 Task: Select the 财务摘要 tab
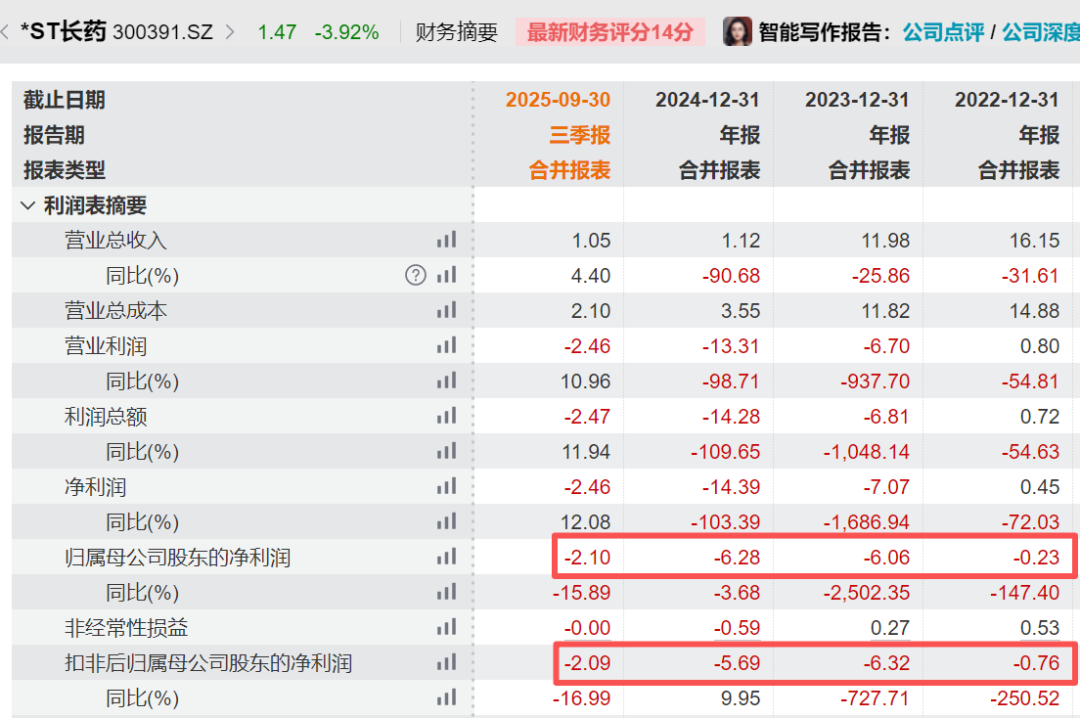[456, 32]
